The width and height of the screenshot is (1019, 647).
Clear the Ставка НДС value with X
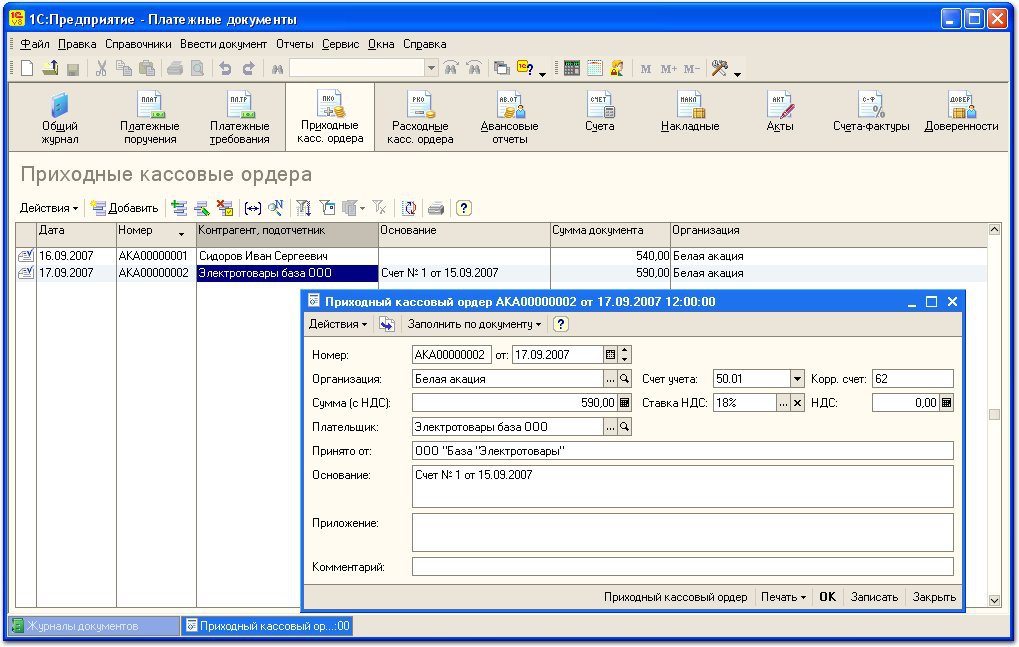[797, 403]
